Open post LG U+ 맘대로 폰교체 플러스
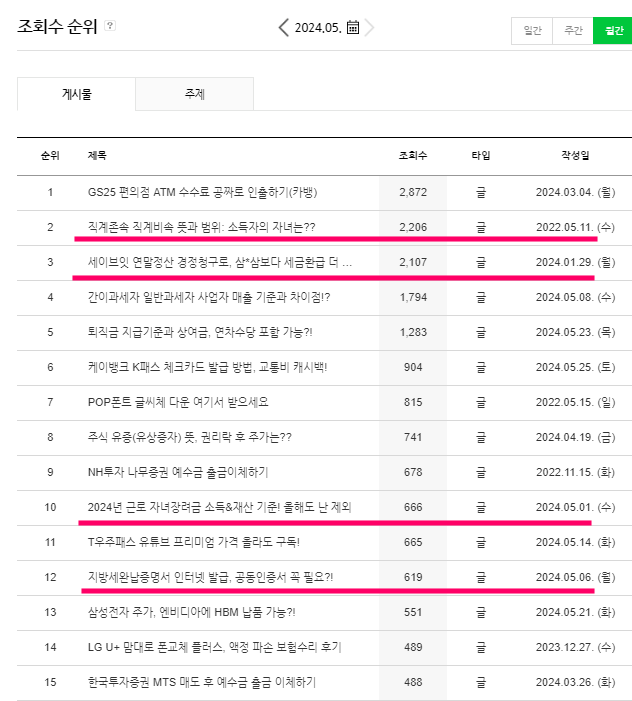632x701 pixels. (215, 647)
